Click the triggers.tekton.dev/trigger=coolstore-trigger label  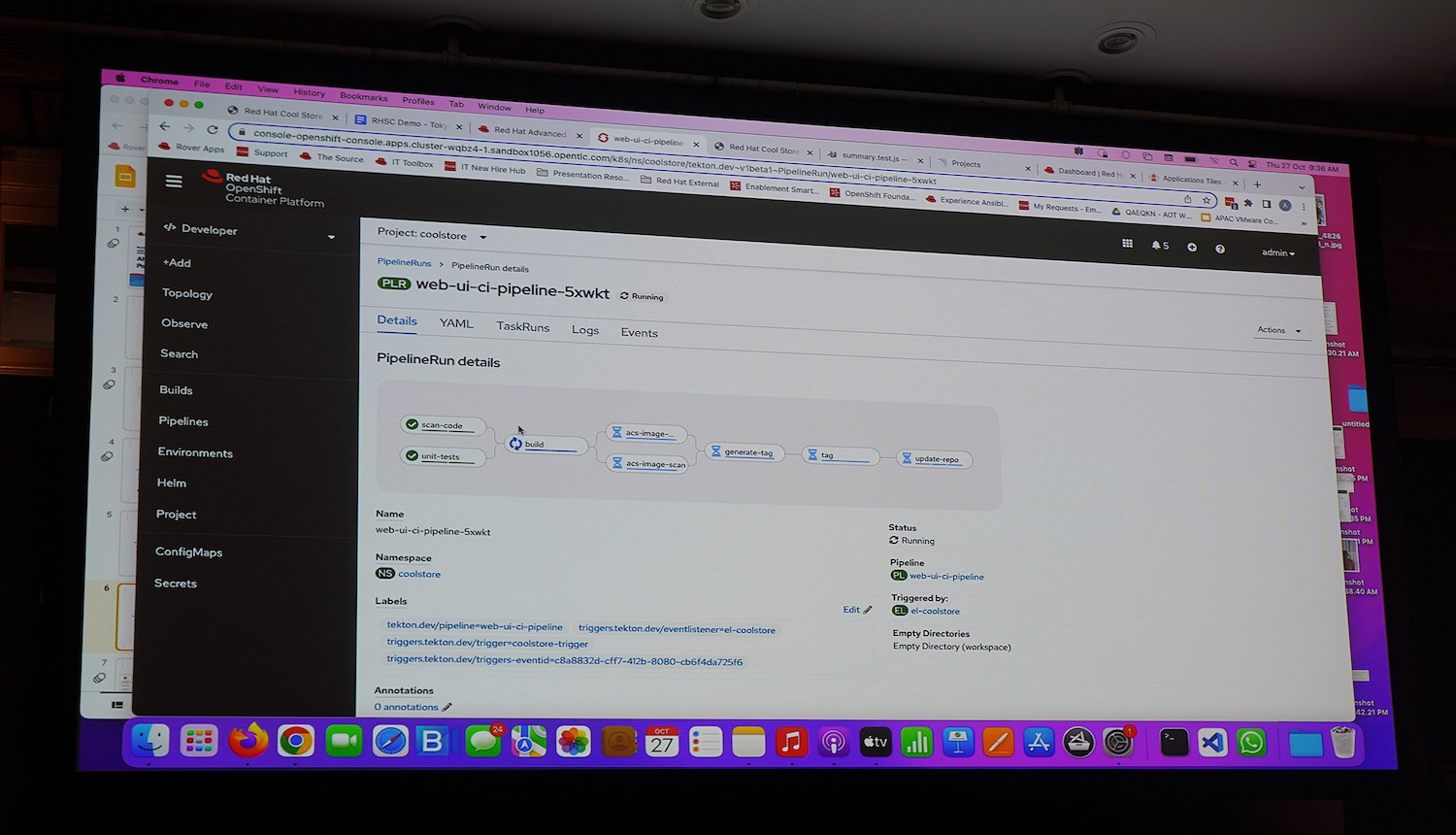coord(487,643)
